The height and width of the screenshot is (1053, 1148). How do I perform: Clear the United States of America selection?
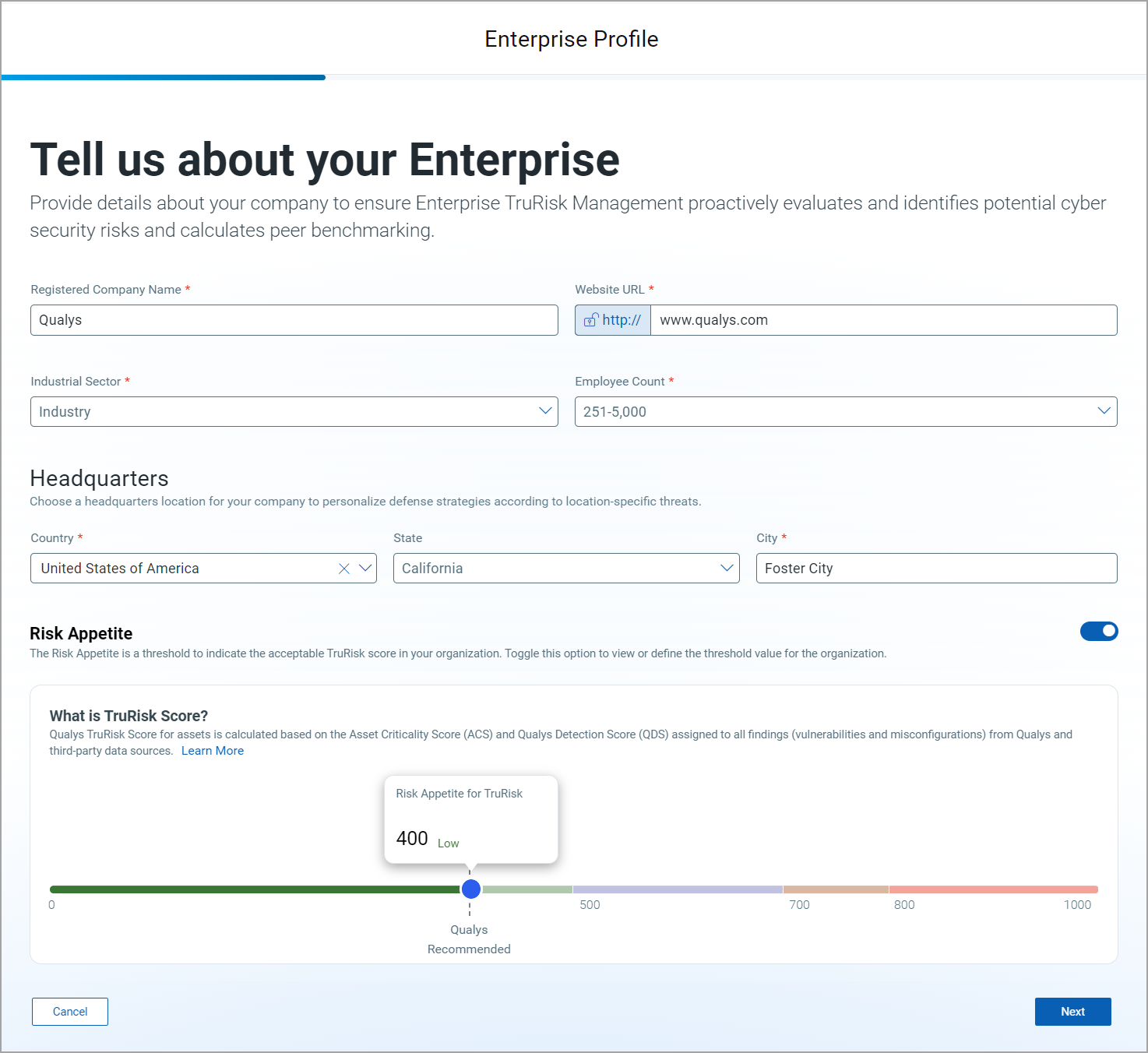[x=344, y=569]
